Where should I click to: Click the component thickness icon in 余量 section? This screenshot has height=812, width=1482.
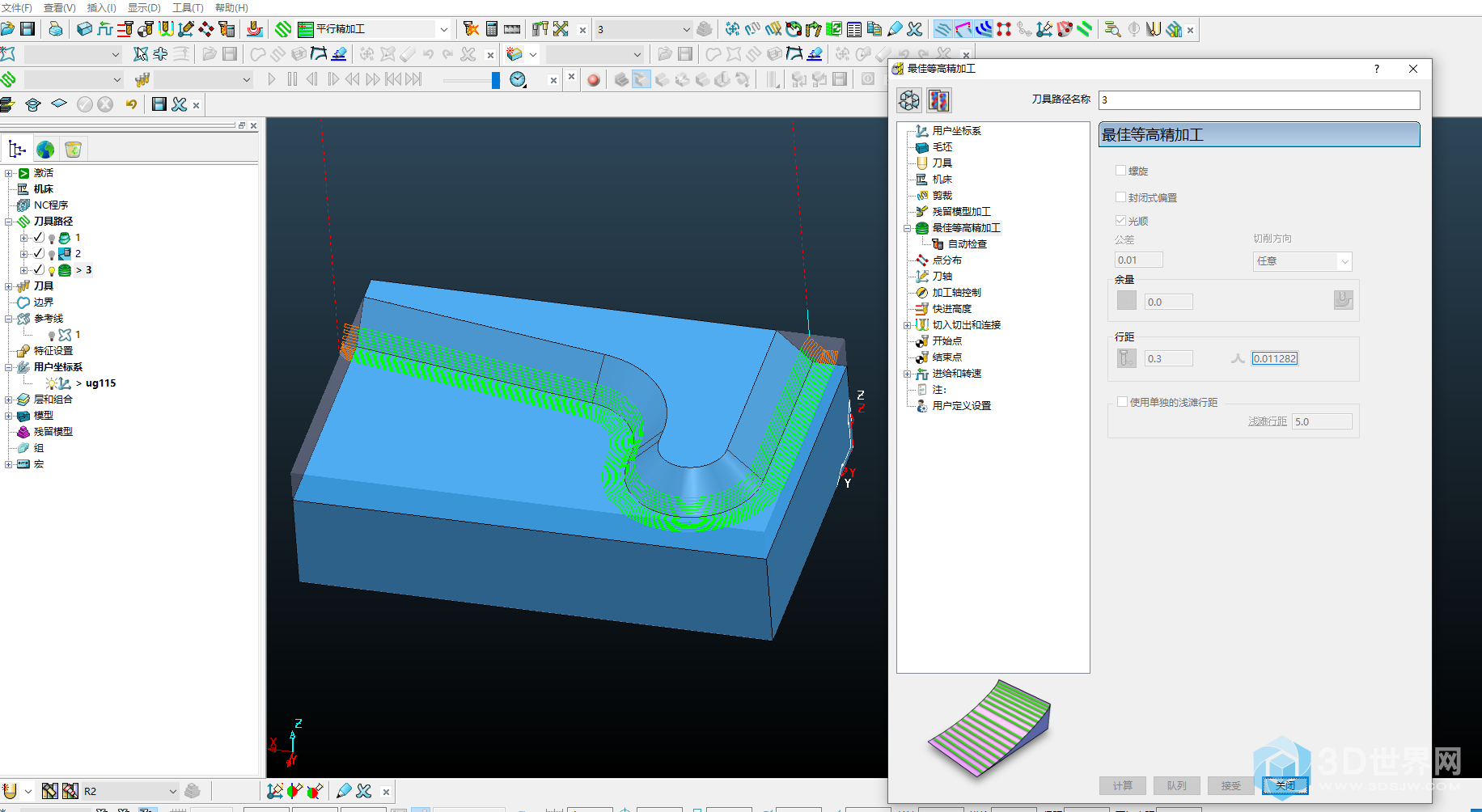(1343, 300)
